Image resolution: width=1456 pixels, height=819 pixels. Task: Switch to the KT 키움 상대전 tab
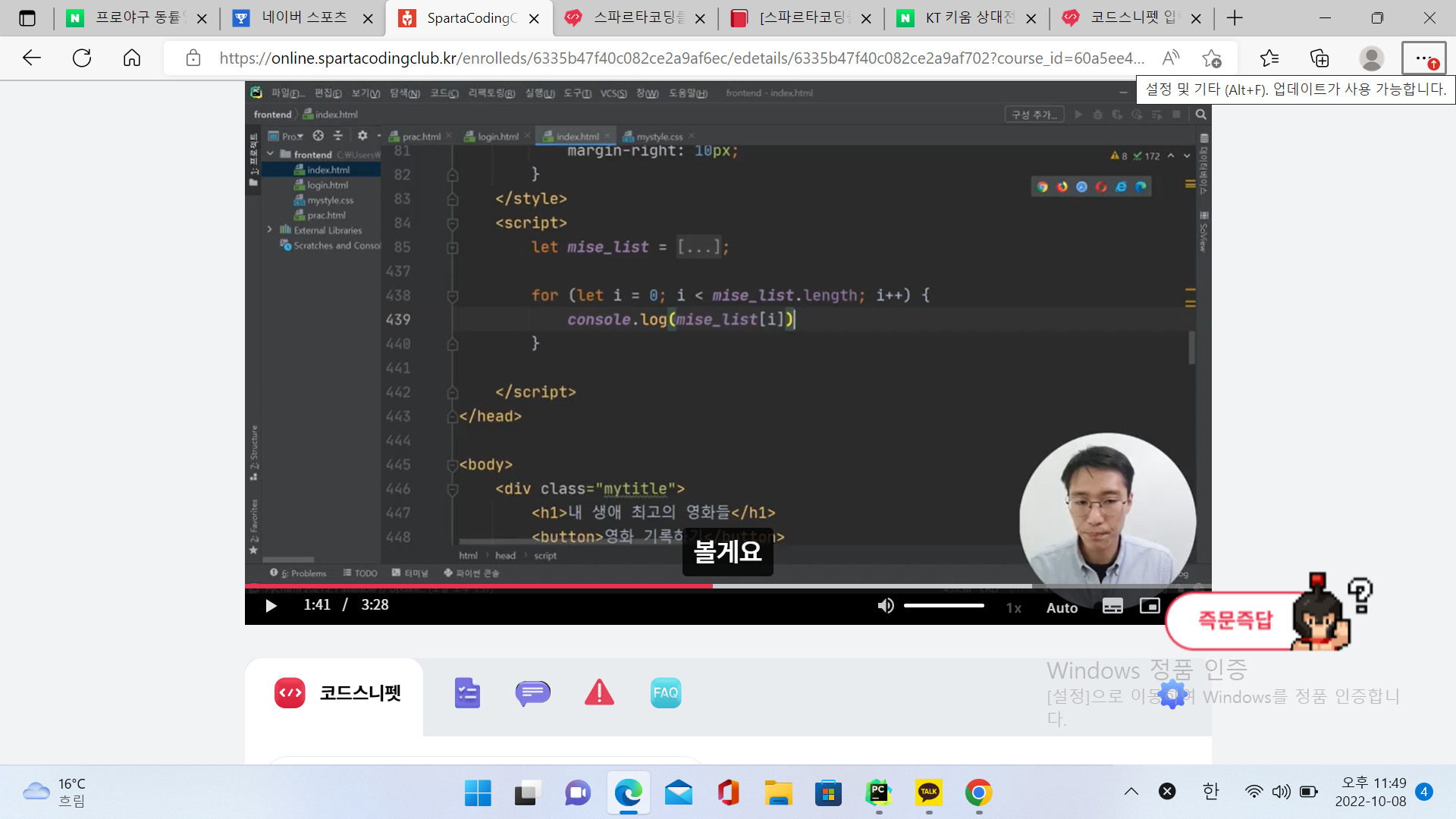point(967,18)
